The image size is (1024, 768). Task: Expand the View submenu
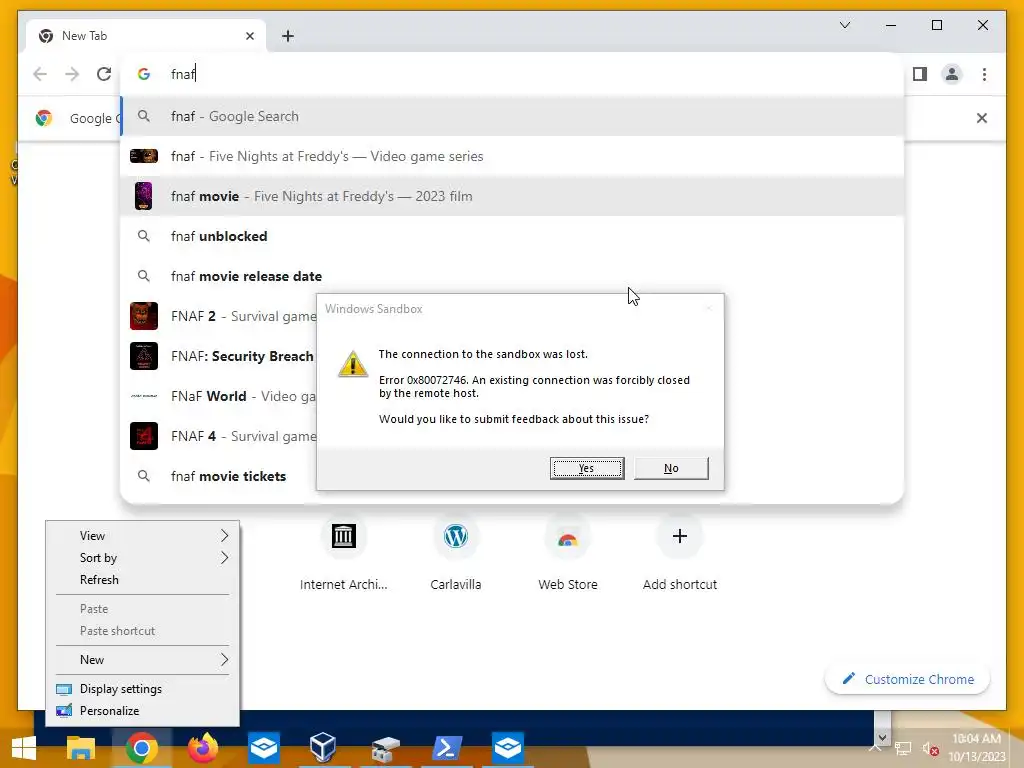tap(142, 536)
